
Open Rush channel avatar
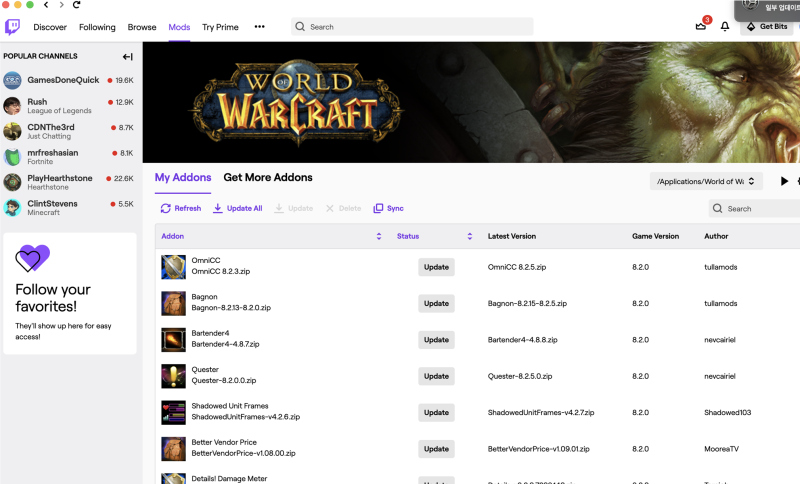(x=12, y=106)
